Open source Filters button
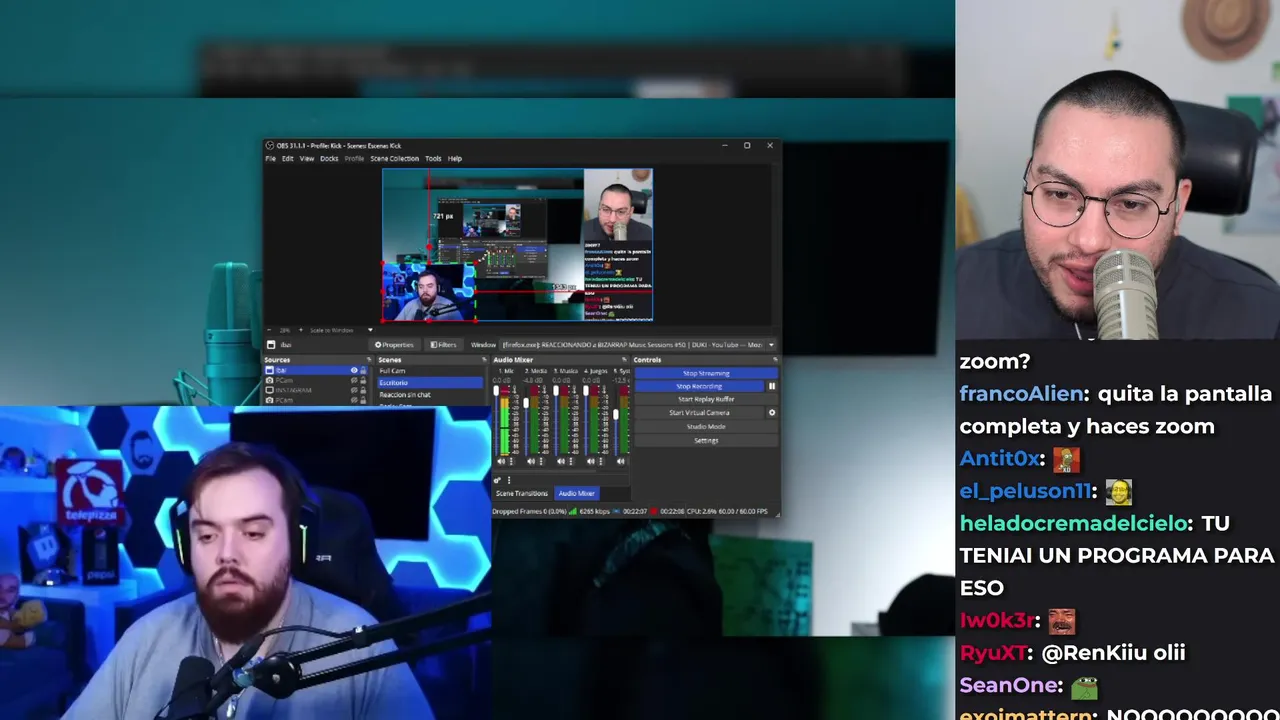The image size is (1280, 720). click(442, 345)
